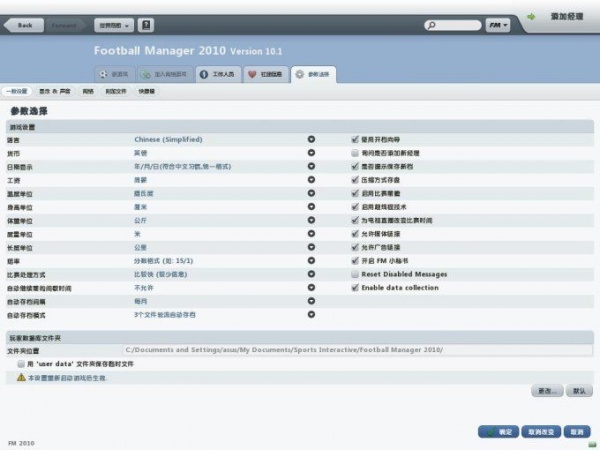
Task: Click the gear icon on the preferences tab
Action: tap(300, 74)
